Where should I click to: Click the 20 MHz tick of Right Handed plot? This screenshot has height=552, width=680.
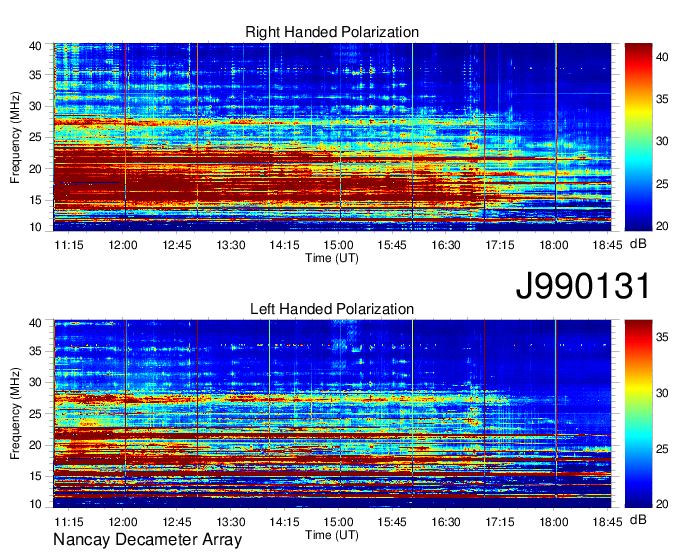coord(35,169)
